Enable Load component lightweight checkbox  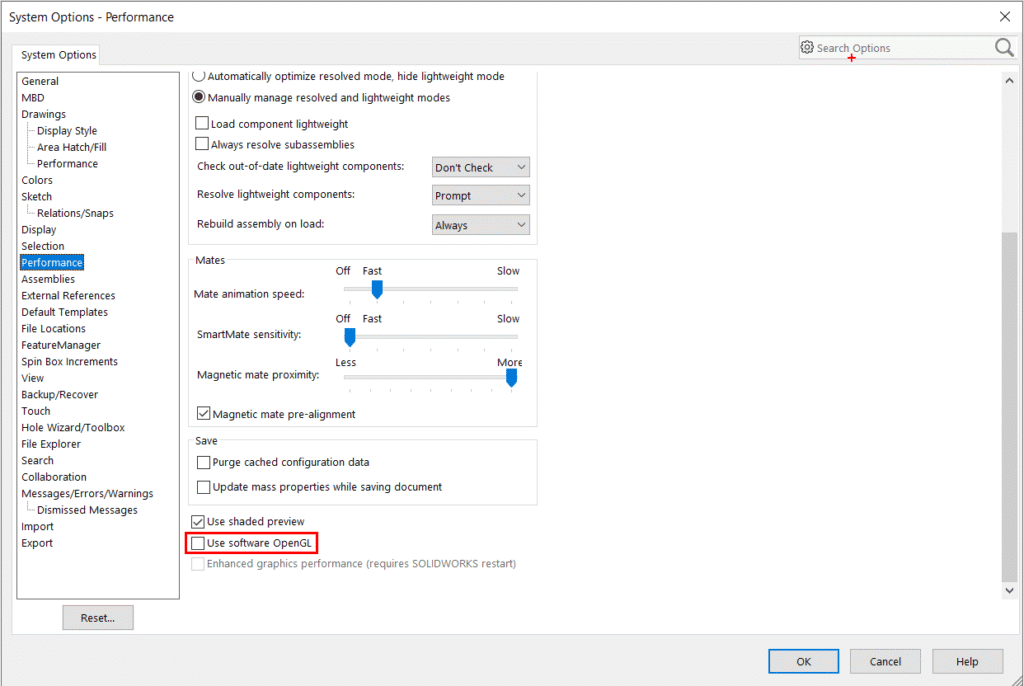202,123
